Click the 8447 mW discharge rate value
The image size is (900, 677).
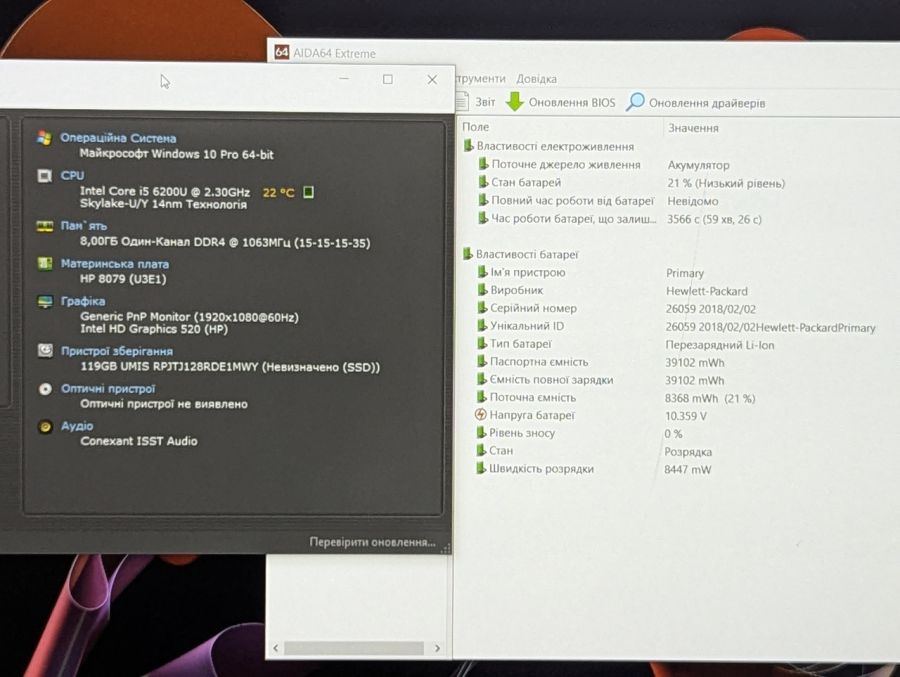pyautogui.click(x=688, y=469)
